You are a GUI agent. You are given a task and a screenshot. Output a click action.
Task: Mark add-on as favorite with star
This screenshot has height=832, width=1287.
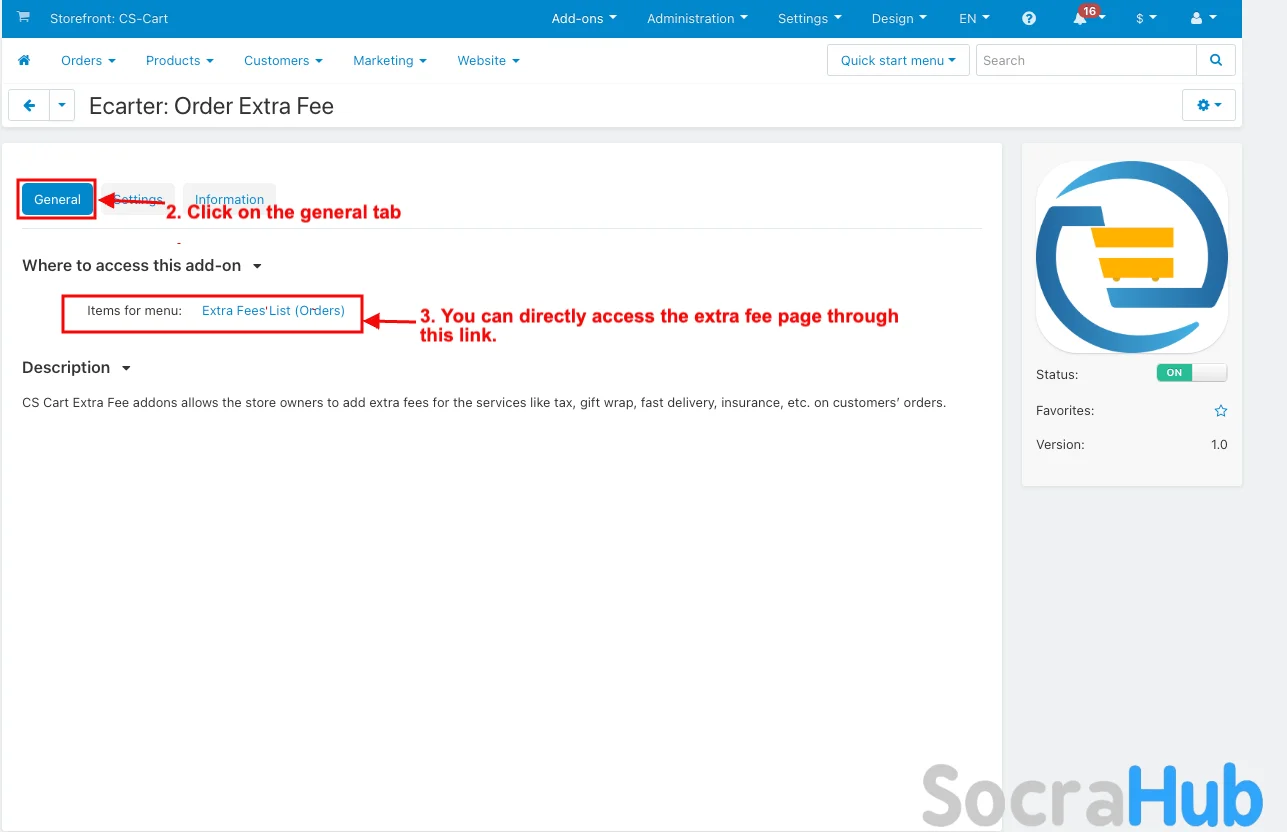click(1221, 411)
